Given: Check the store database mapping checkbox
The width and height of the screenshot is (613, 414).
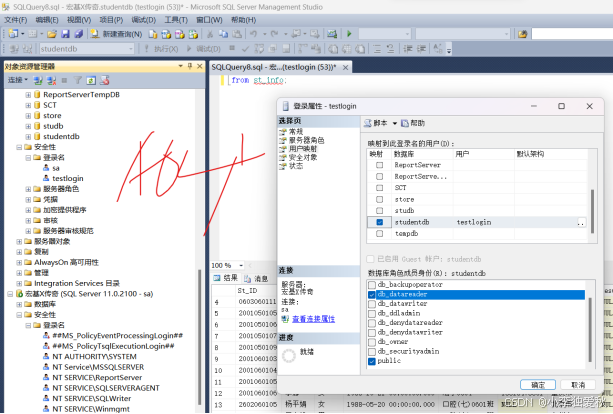Looking at the screenshot, I should tap(379, 199).
